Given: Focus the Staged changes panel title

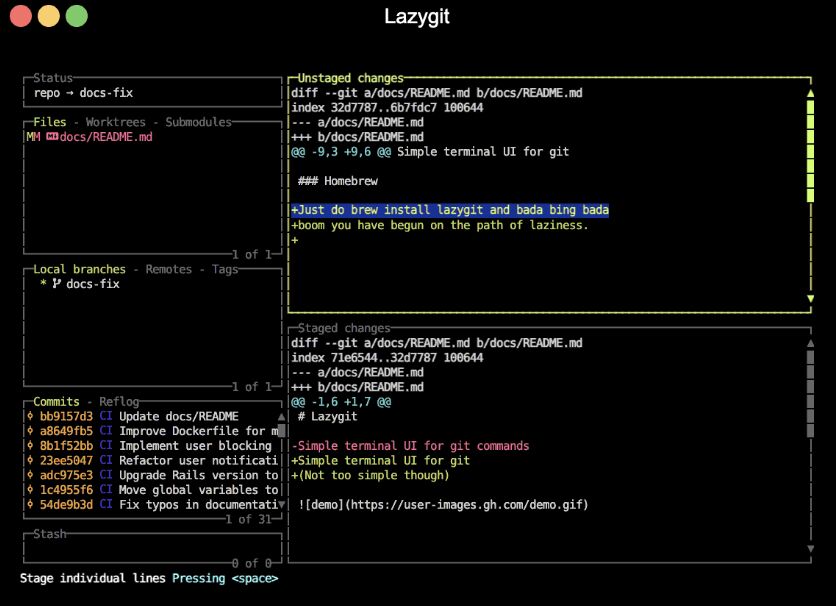Looking at the screenshot, I should (344, 328).
